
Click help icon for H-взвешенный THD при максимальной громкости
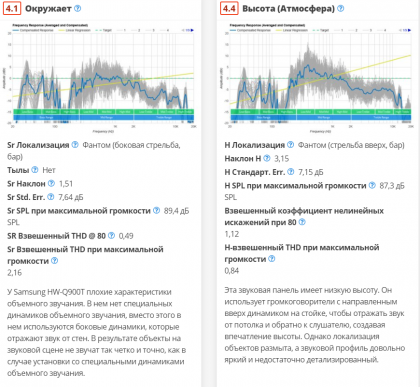coord(272,259)
